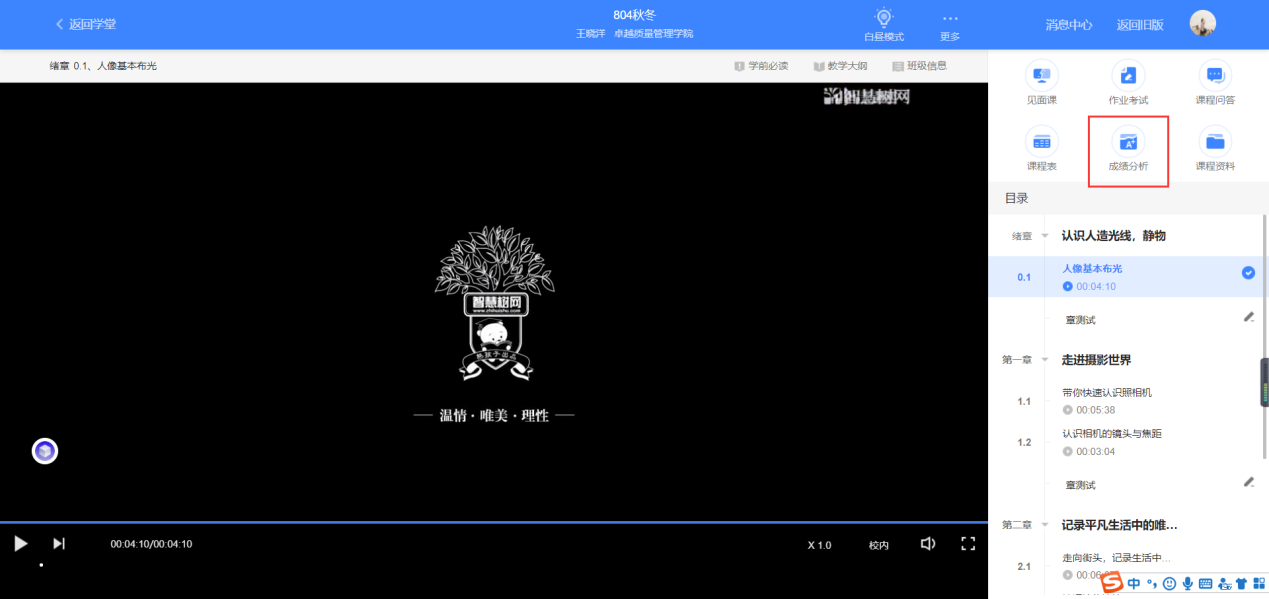The width and height of the screenshot is (1269, 599).
Task: Skip to the next video
Action: 59,544
